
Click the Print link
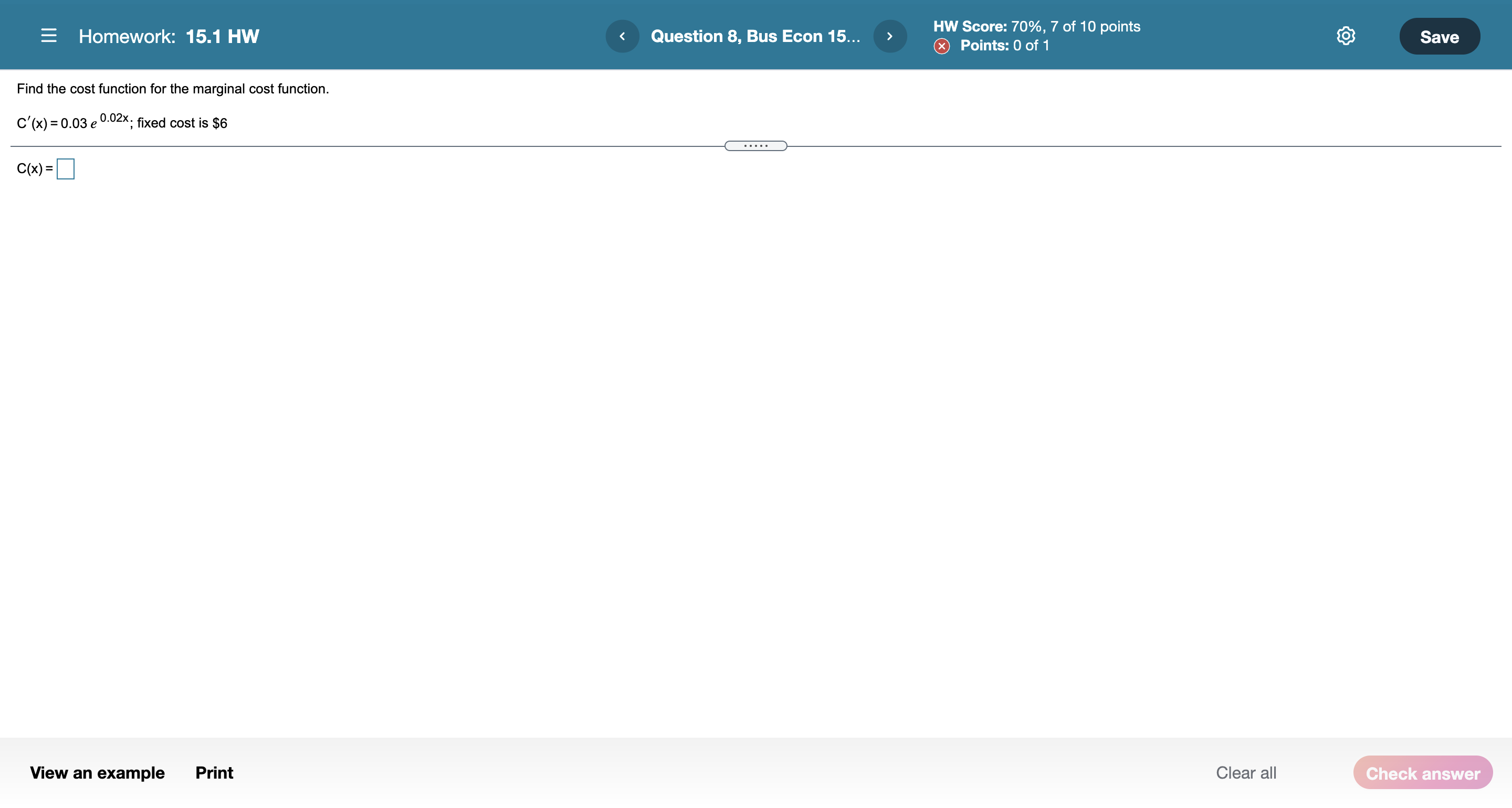tap(214, 772)
